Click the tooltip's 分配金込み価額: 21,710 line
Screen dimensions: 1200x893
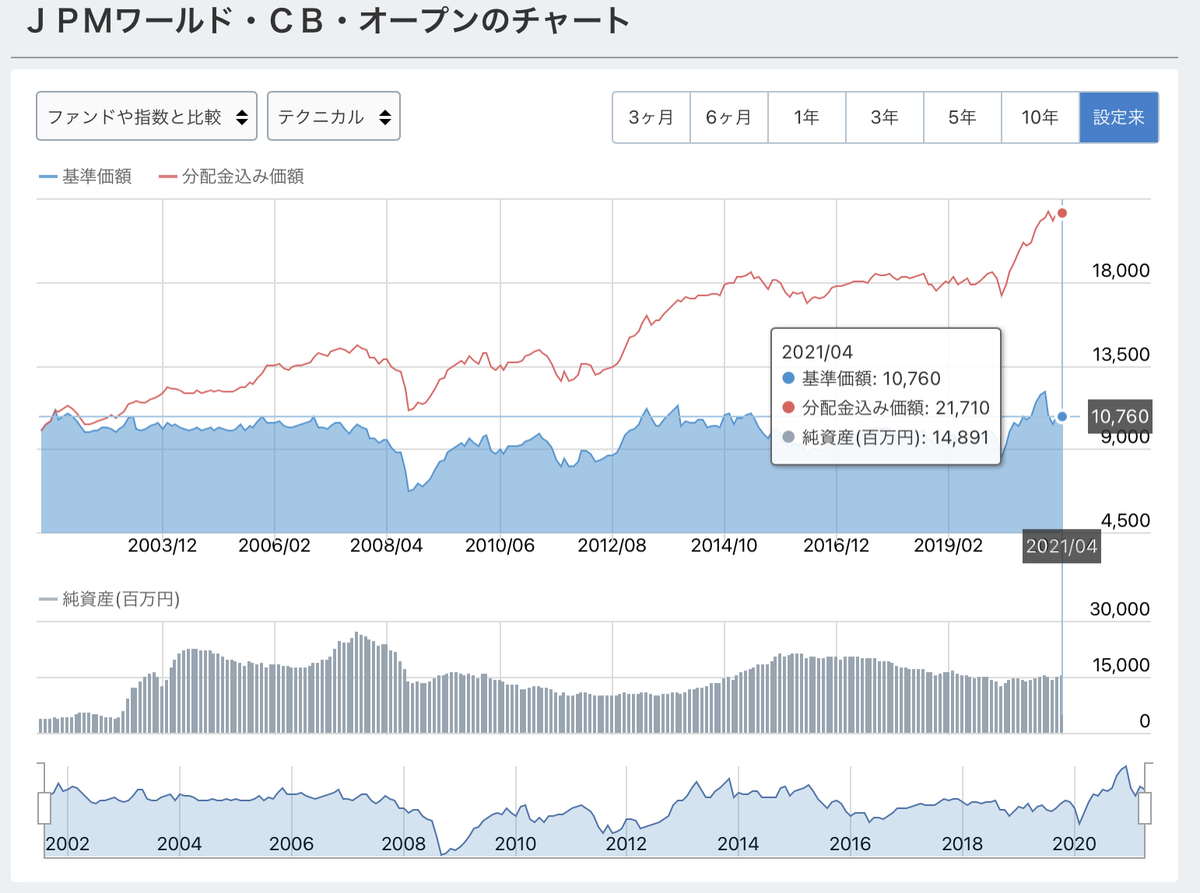pos(885,407)
